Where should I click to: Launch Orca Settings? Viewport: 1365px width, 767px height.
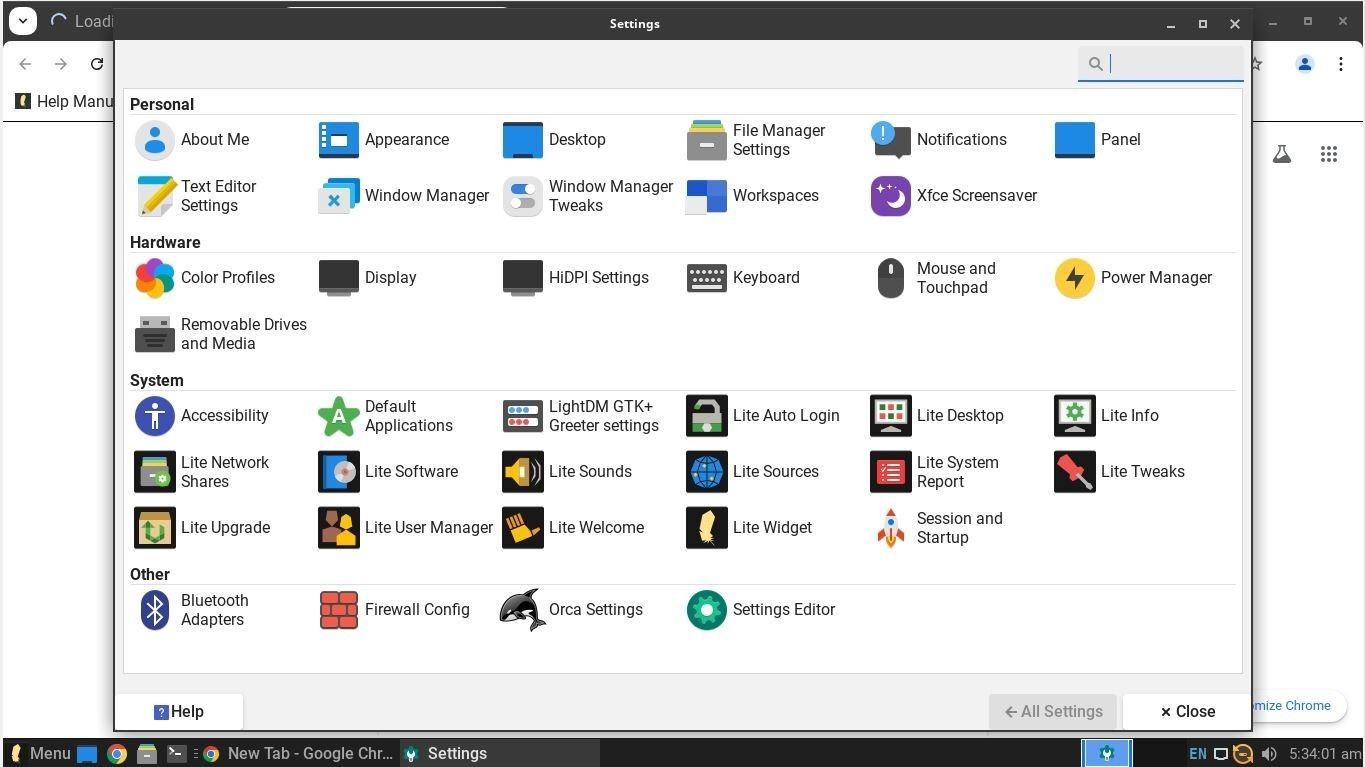coord(572,610)
